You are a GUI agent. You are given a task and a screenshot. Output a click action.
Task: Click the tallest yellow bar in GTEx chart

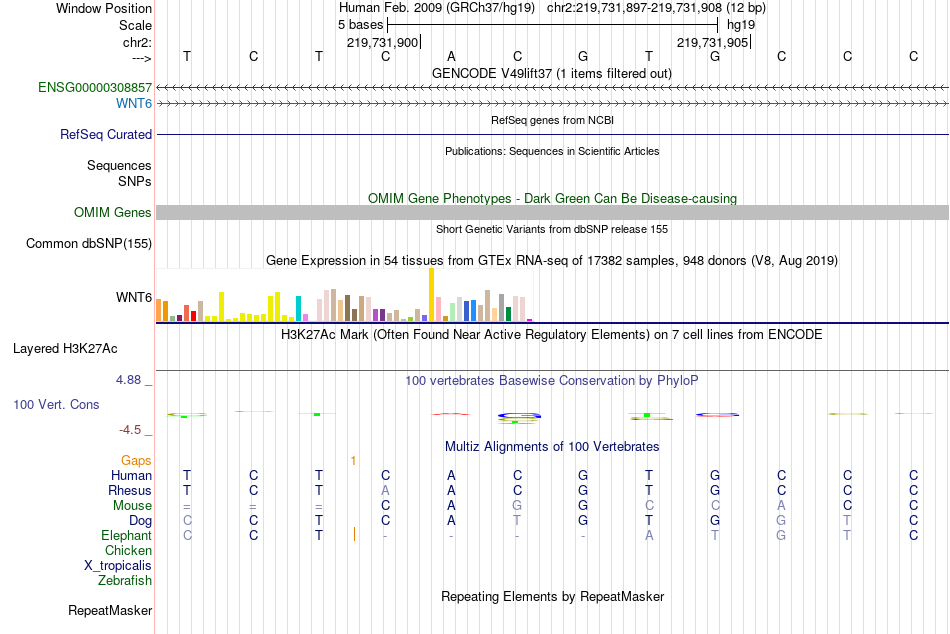431,295
